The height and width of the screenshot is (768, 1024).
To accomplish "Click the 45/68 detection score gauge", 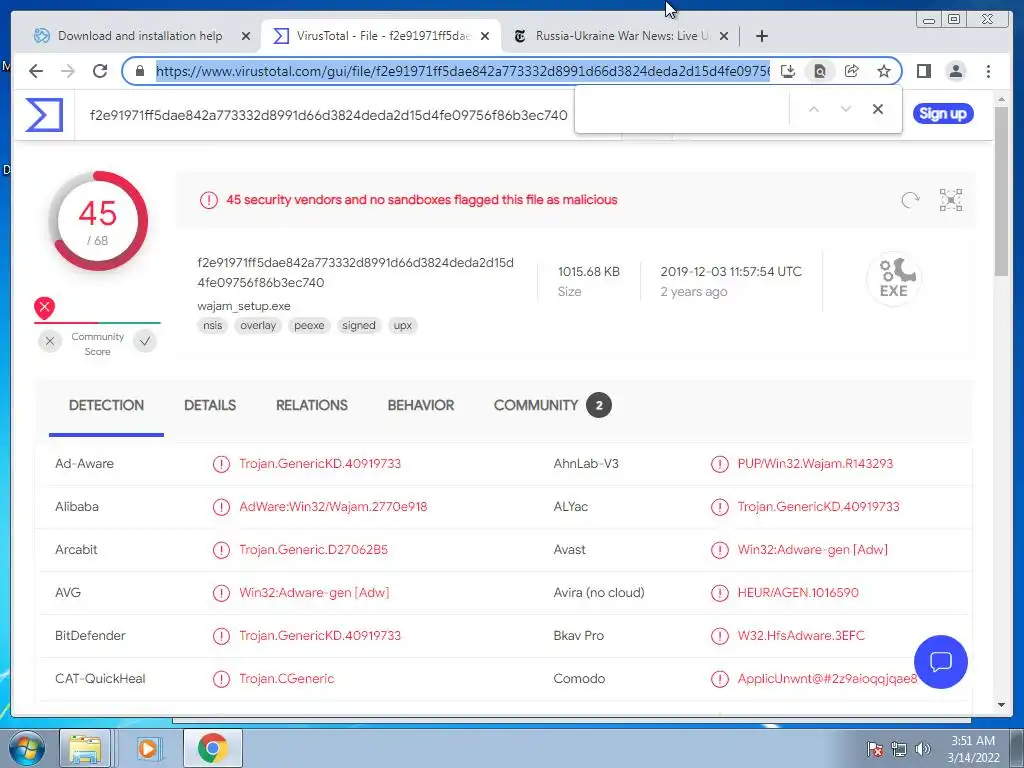I will pyautogui.click(x=98, y=221).
